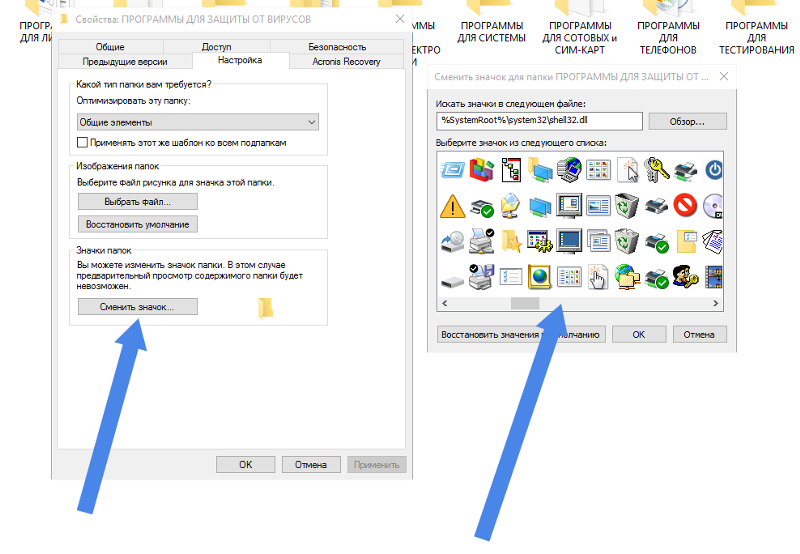
Task: Pick the folder with gold star icon
Action: [x=511, y=241]
